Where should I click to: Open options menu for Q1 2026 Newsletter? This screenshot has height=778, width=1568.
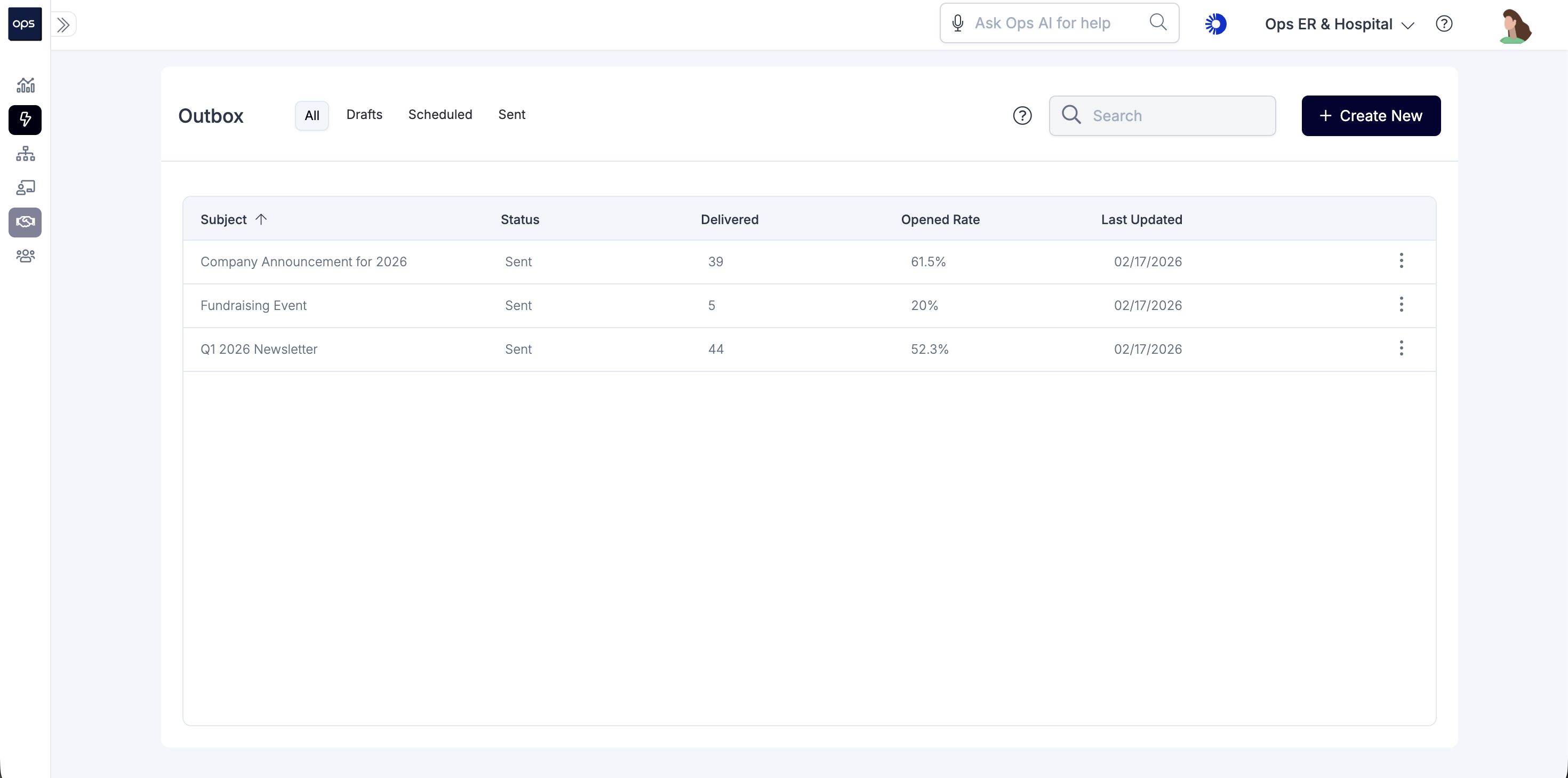point(1401,348)
